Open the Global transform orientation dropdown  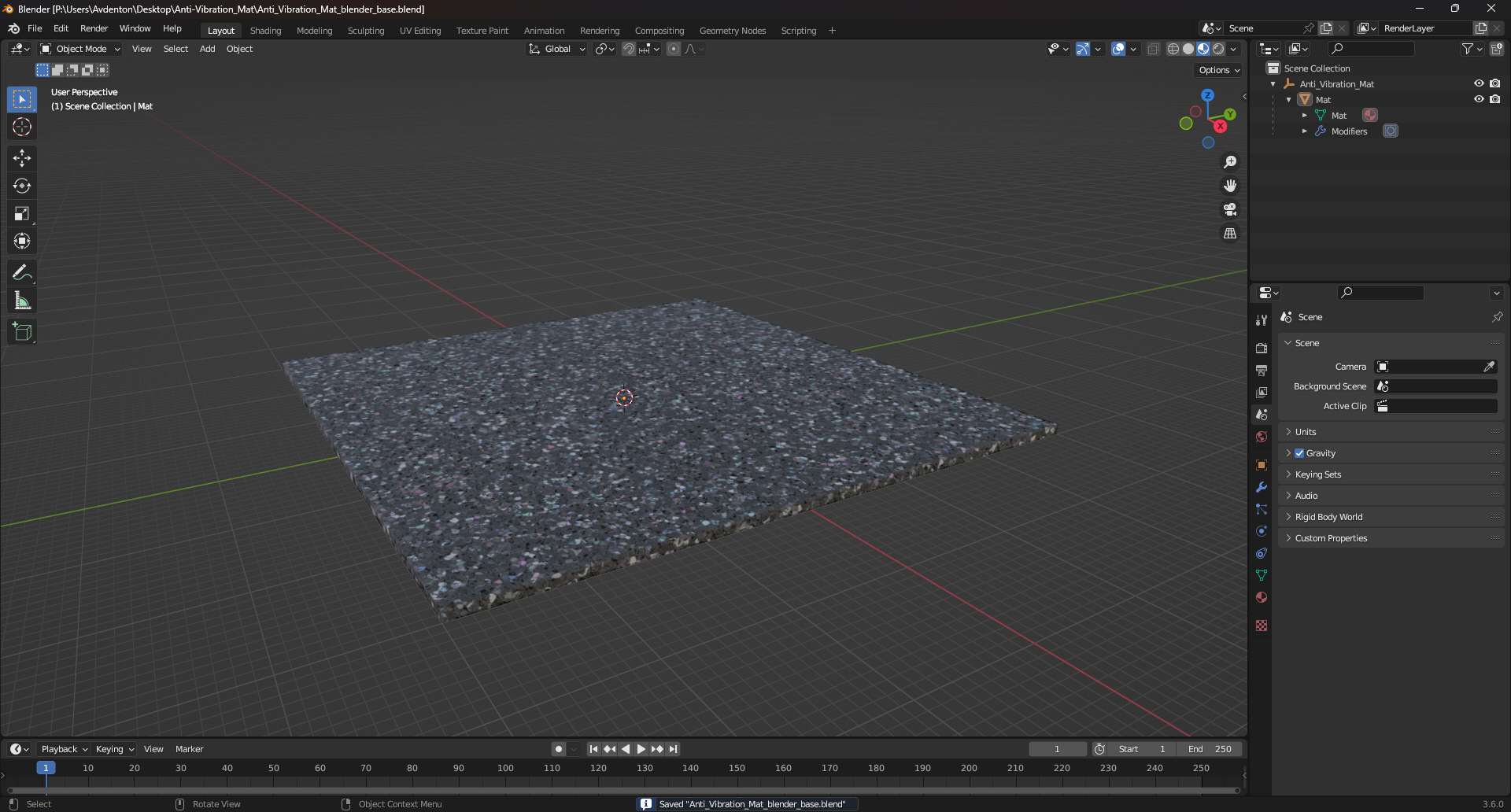[557, 49]
